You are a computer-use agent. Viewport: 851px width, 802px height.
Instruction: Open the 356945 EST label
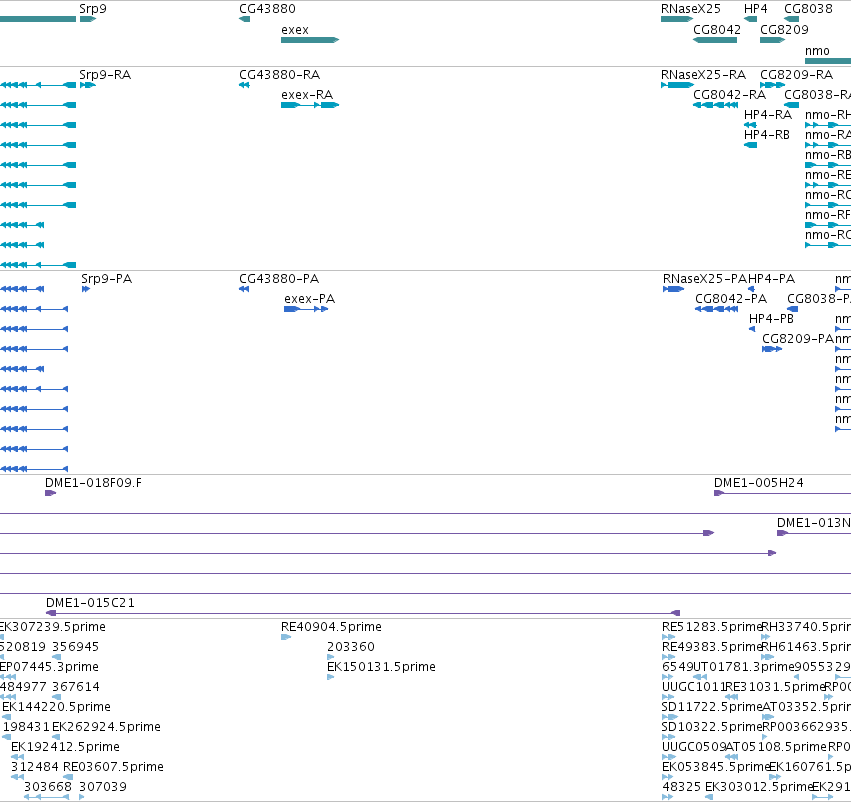(75, 647)
